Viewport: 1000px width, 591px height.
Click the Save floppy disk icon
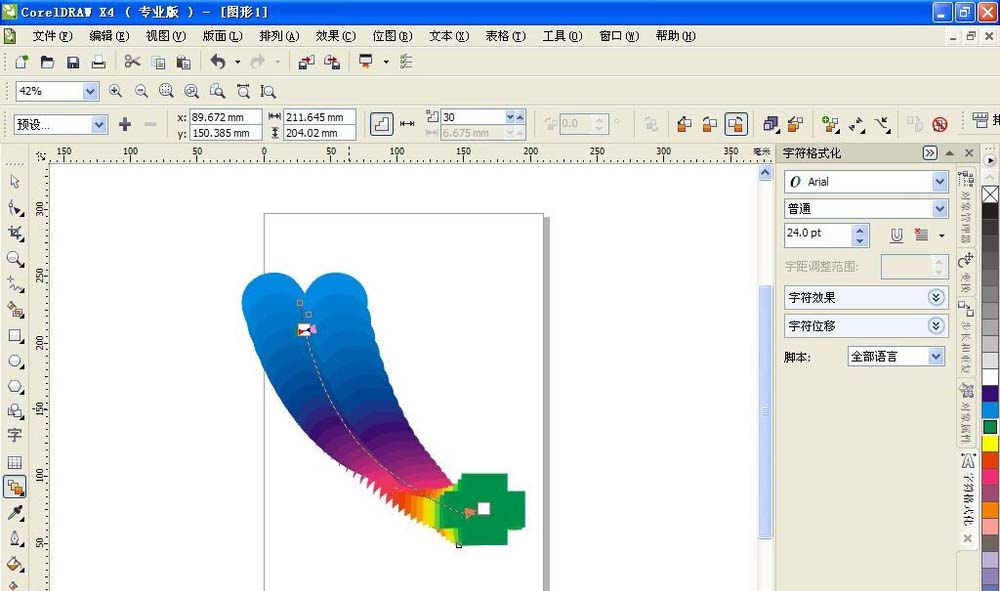point(73,62)
